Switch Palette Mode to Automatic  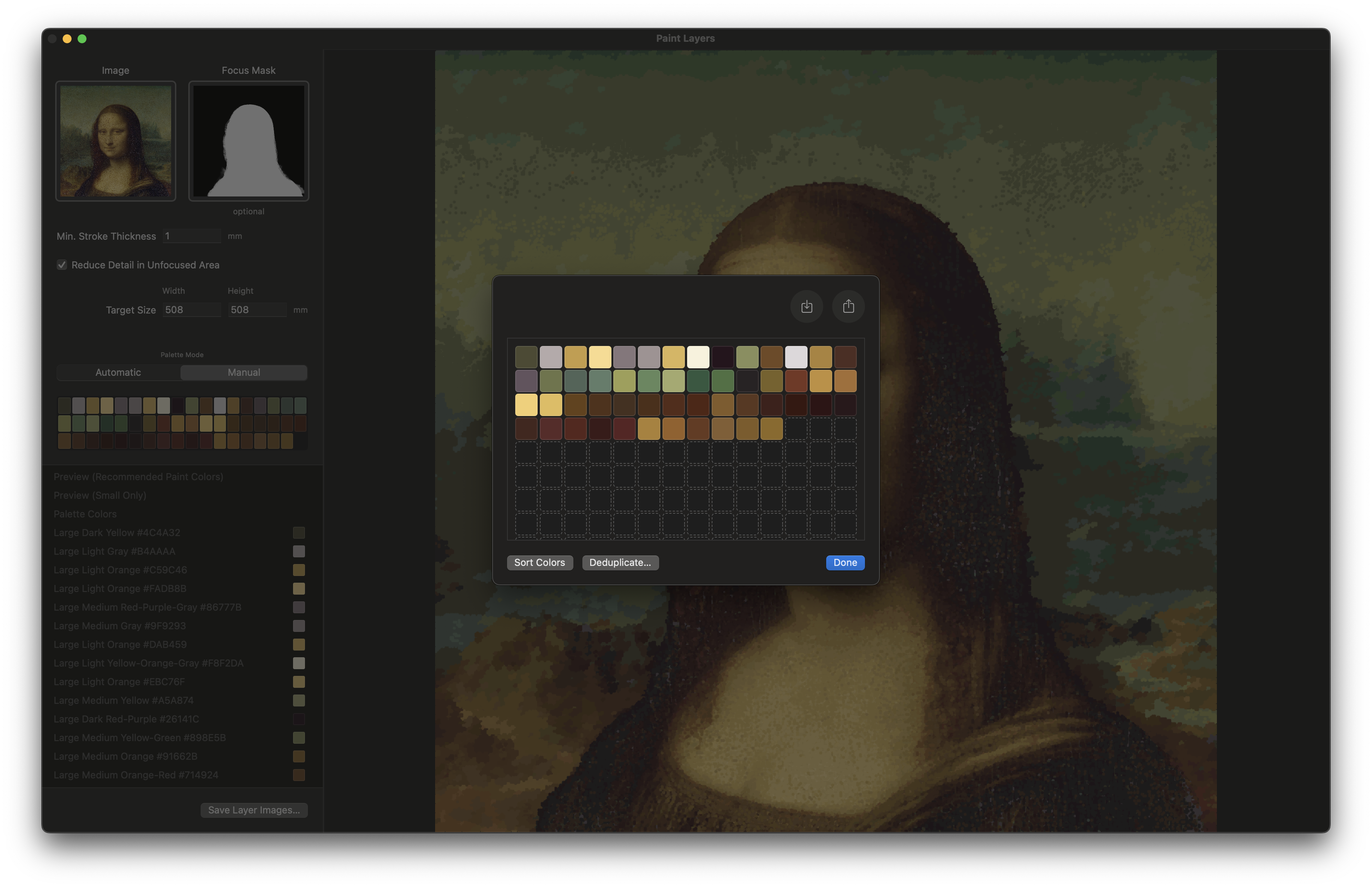[117, 372]
